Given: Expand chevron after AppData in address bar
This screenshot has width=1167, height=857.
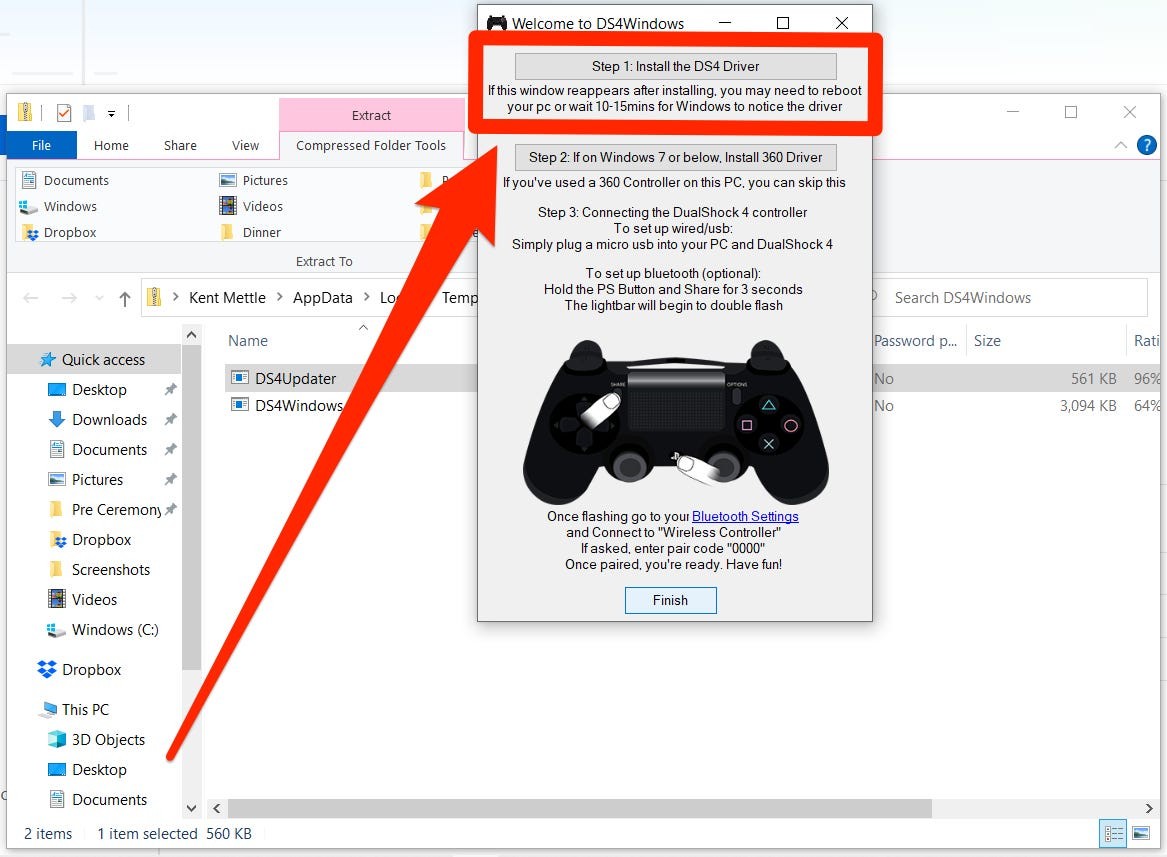Looking at the screenshot, I should point(366,297).
